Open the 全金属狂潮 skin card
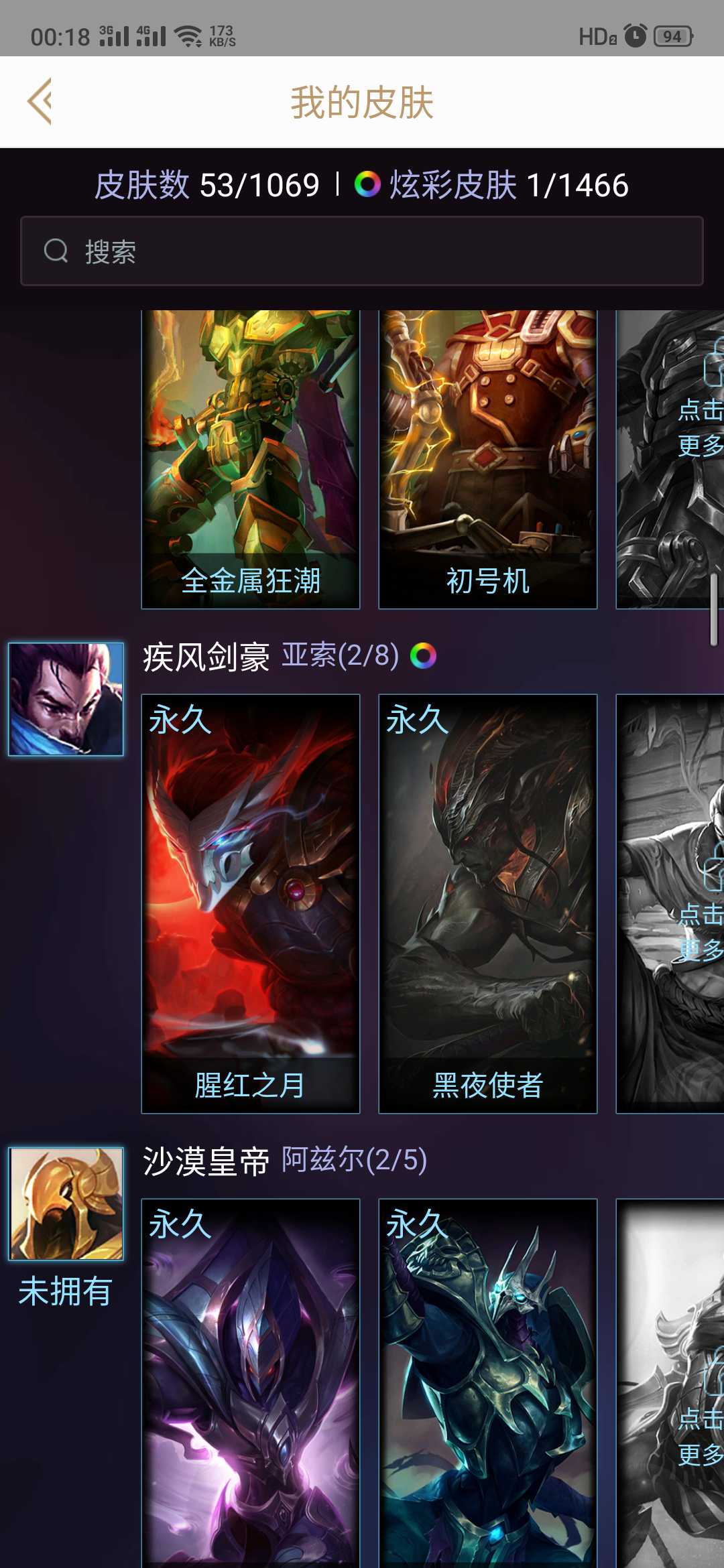 point(251,459)
